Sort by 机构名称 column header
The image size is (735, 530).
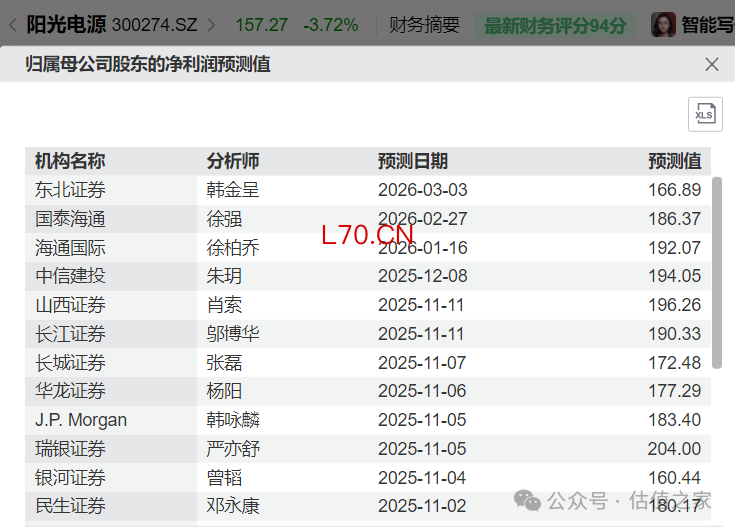[70, 161]
